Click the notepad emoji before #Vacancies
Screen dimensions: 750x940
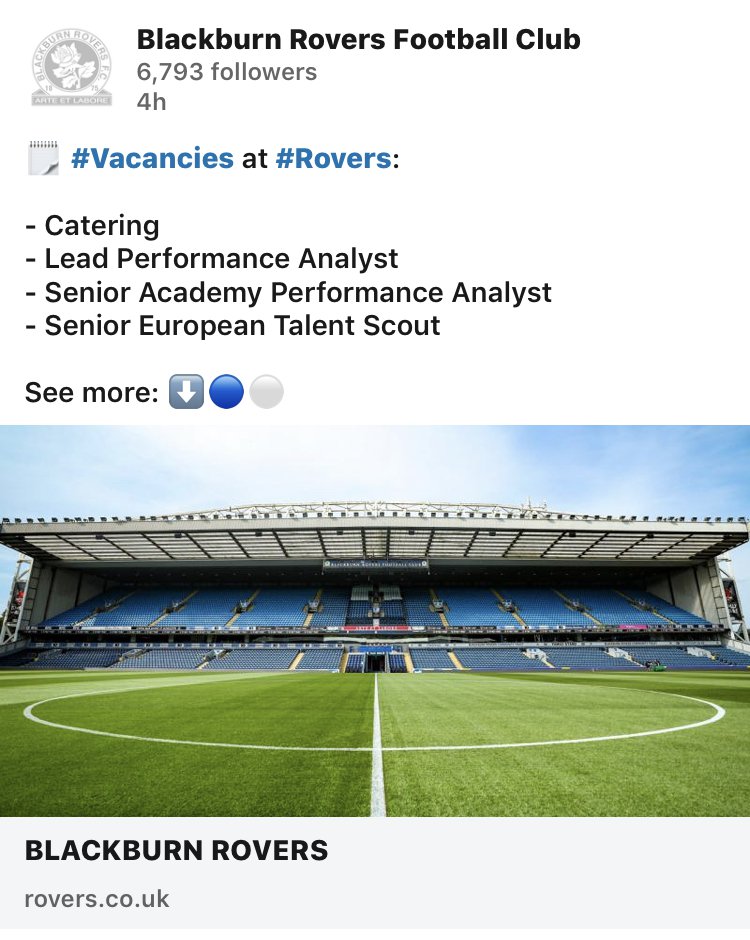tap(43, 159)
